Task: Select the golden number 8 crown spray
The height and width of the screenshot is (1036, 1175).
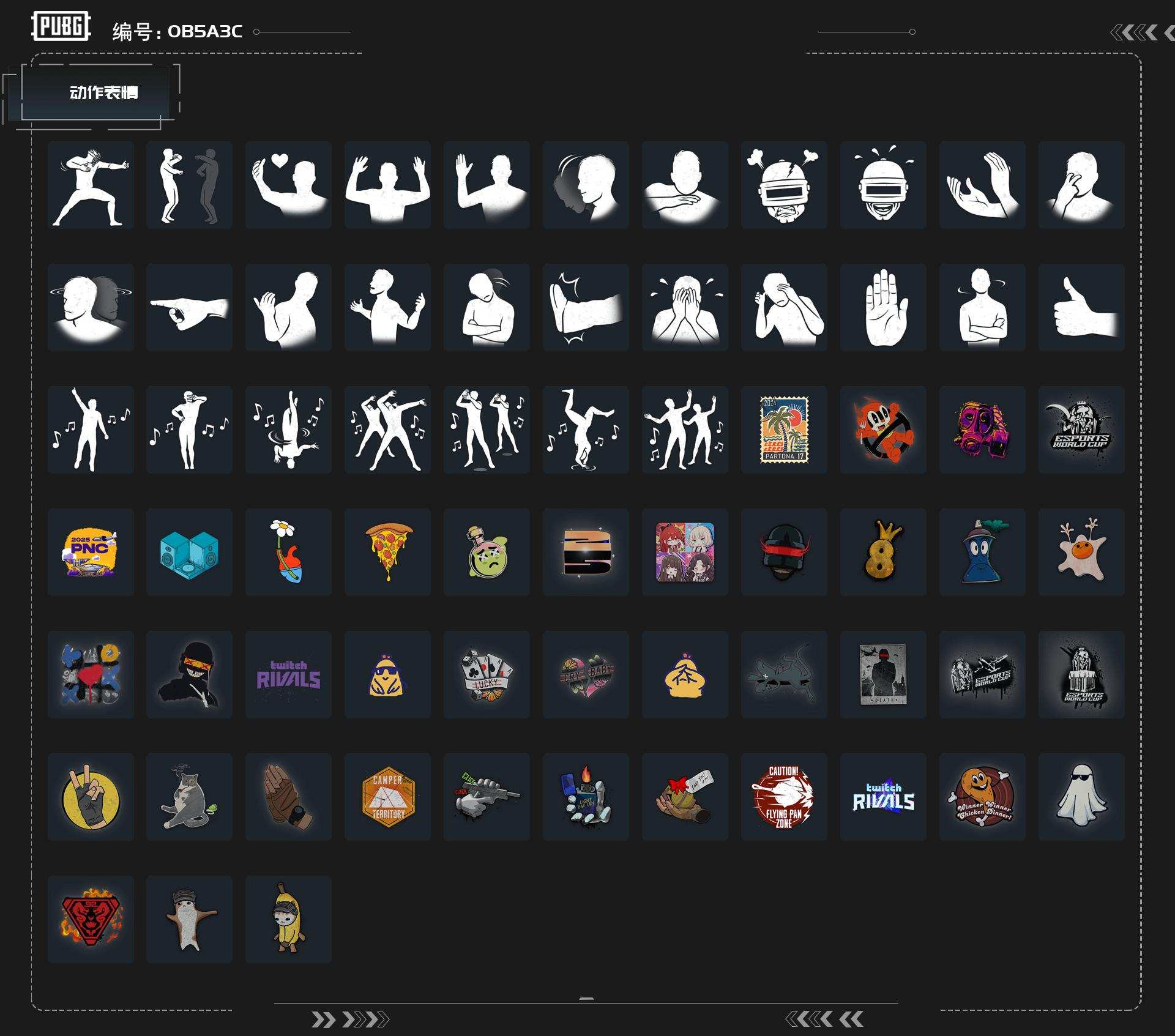Action: [883, 551]
